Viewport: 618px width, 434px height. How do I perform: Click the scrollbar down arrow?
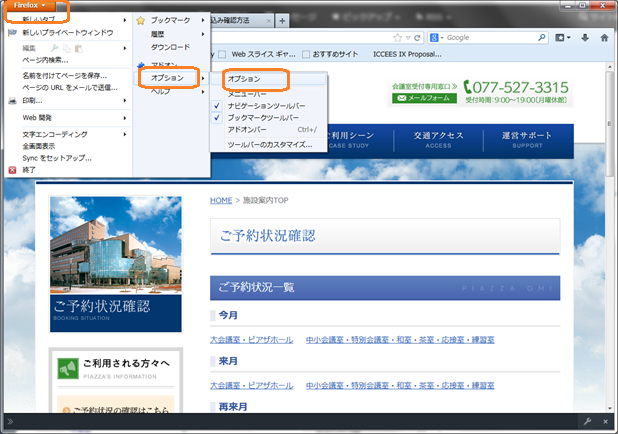tap(610, 408)
